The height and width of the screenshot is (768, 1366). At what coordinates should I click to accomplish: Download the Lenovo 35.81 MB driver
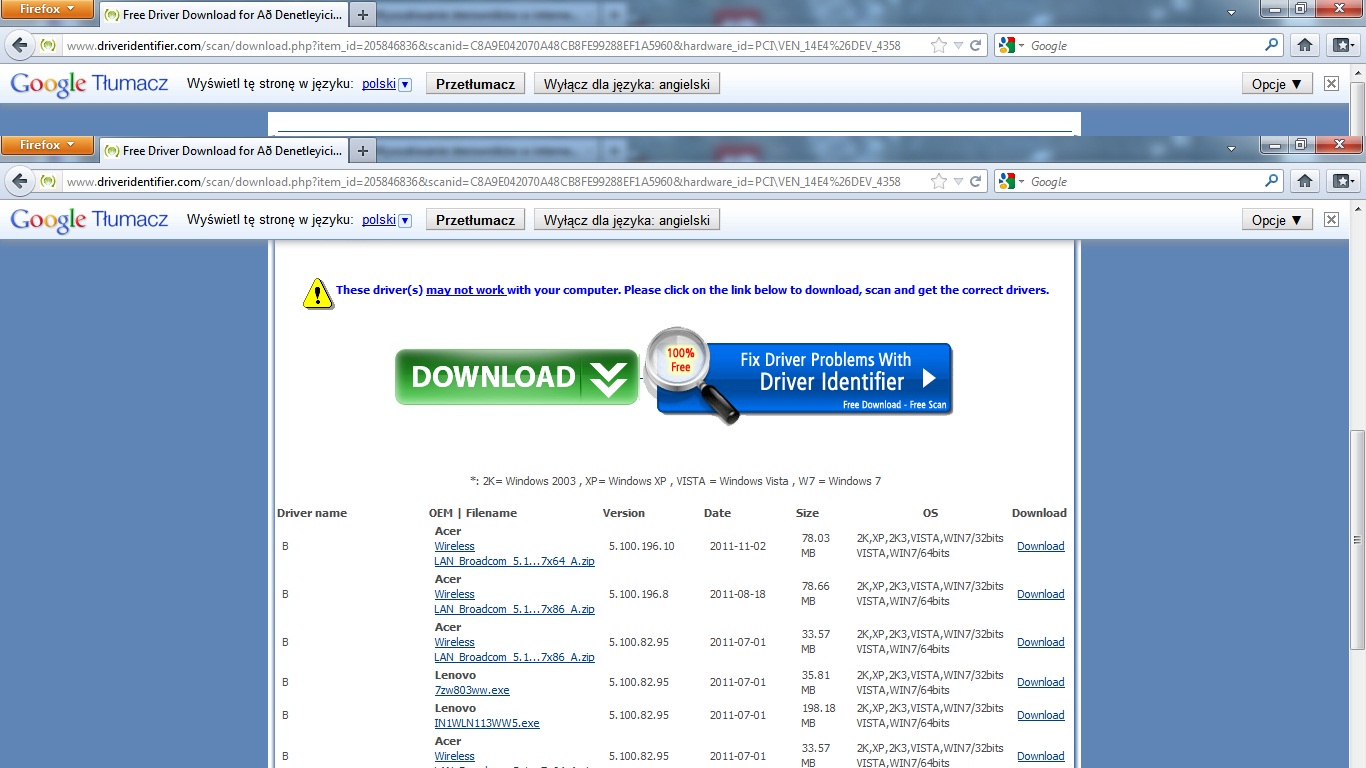coord(1040,682)
